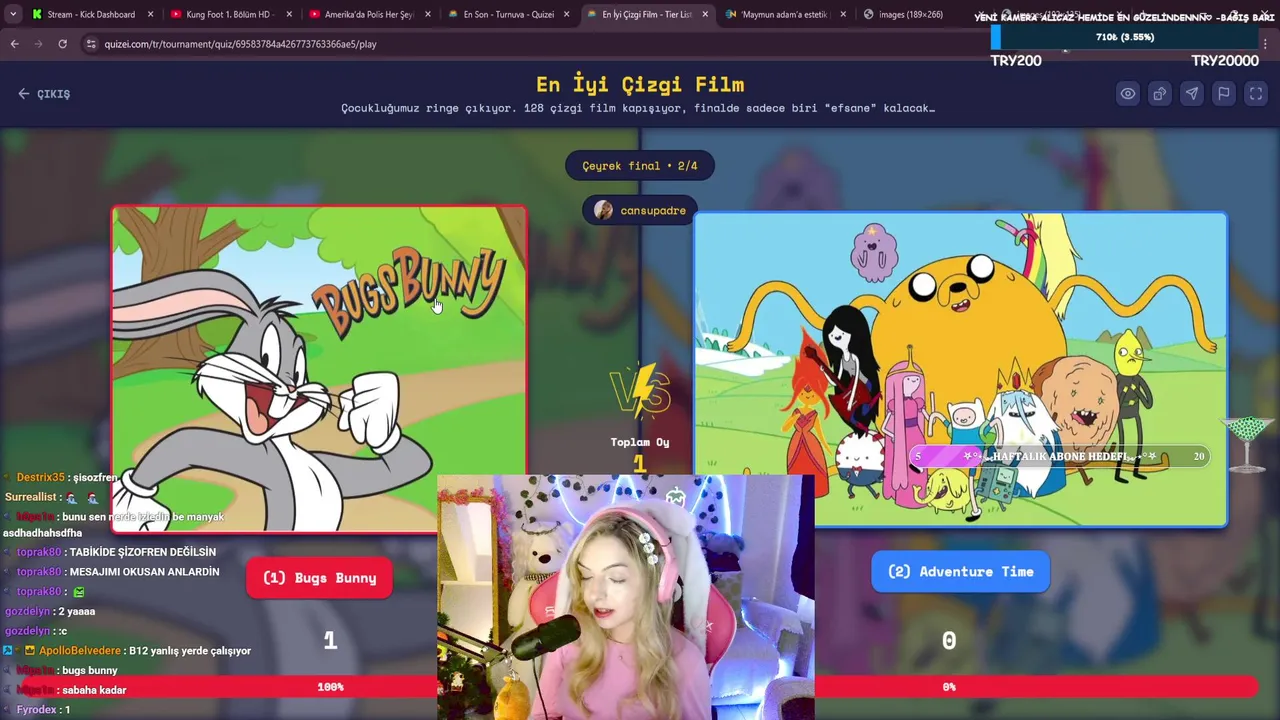Click Surreallist username in chat

(x=30, y=497)
